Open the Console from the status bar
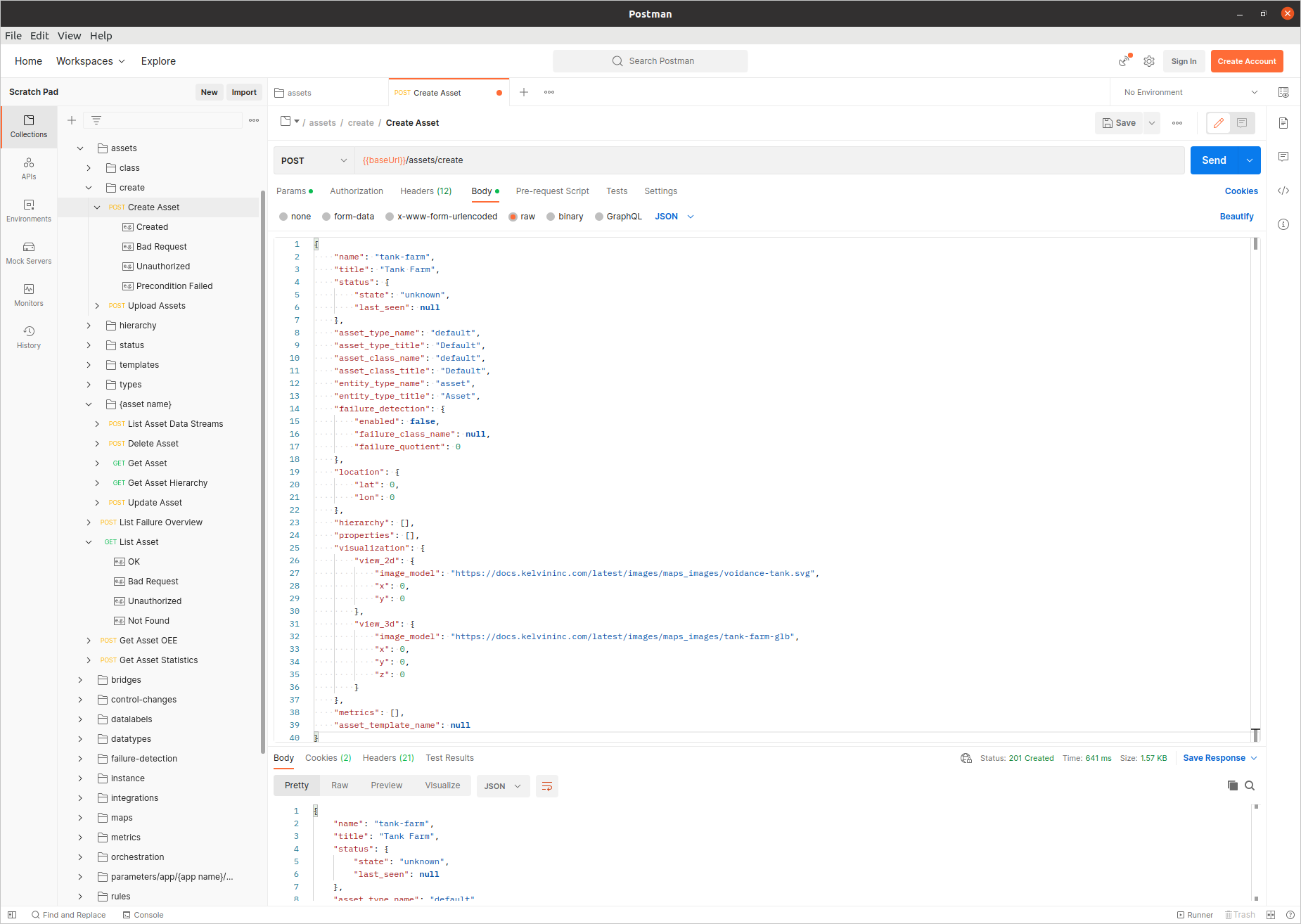 point(143,915)
